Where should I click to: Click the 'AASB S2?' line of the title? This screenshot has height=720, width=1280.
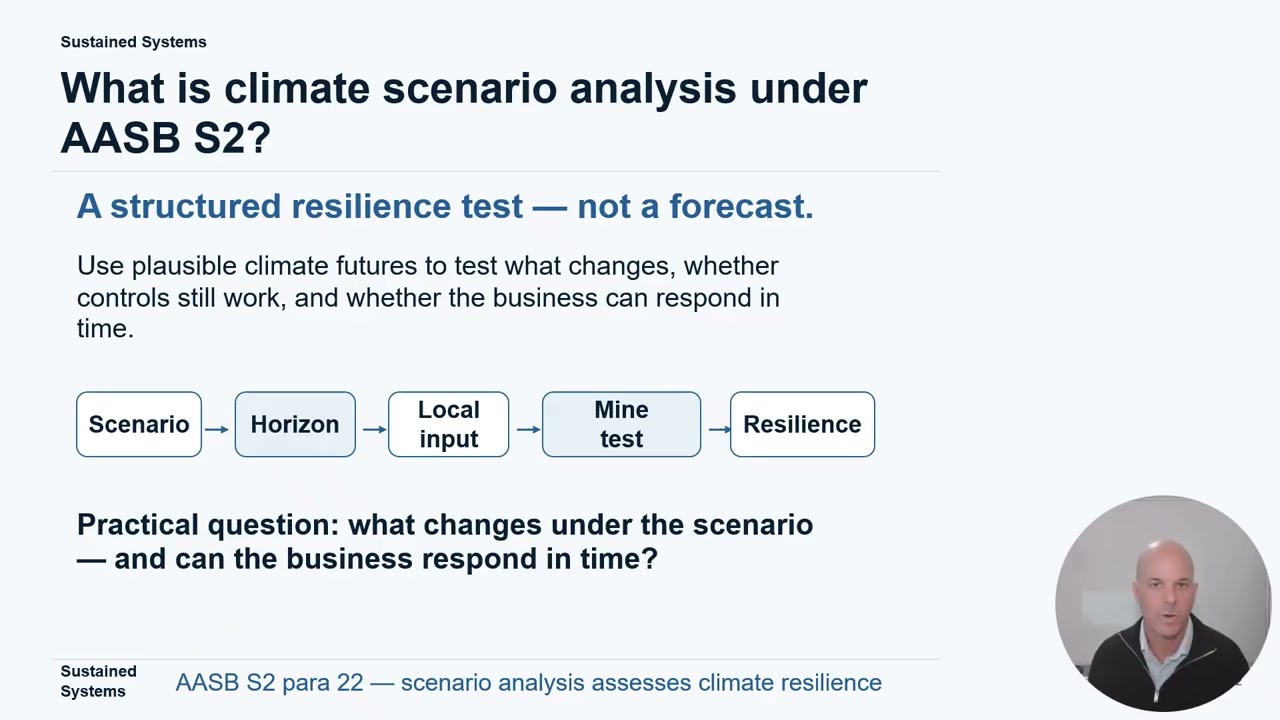165,137
